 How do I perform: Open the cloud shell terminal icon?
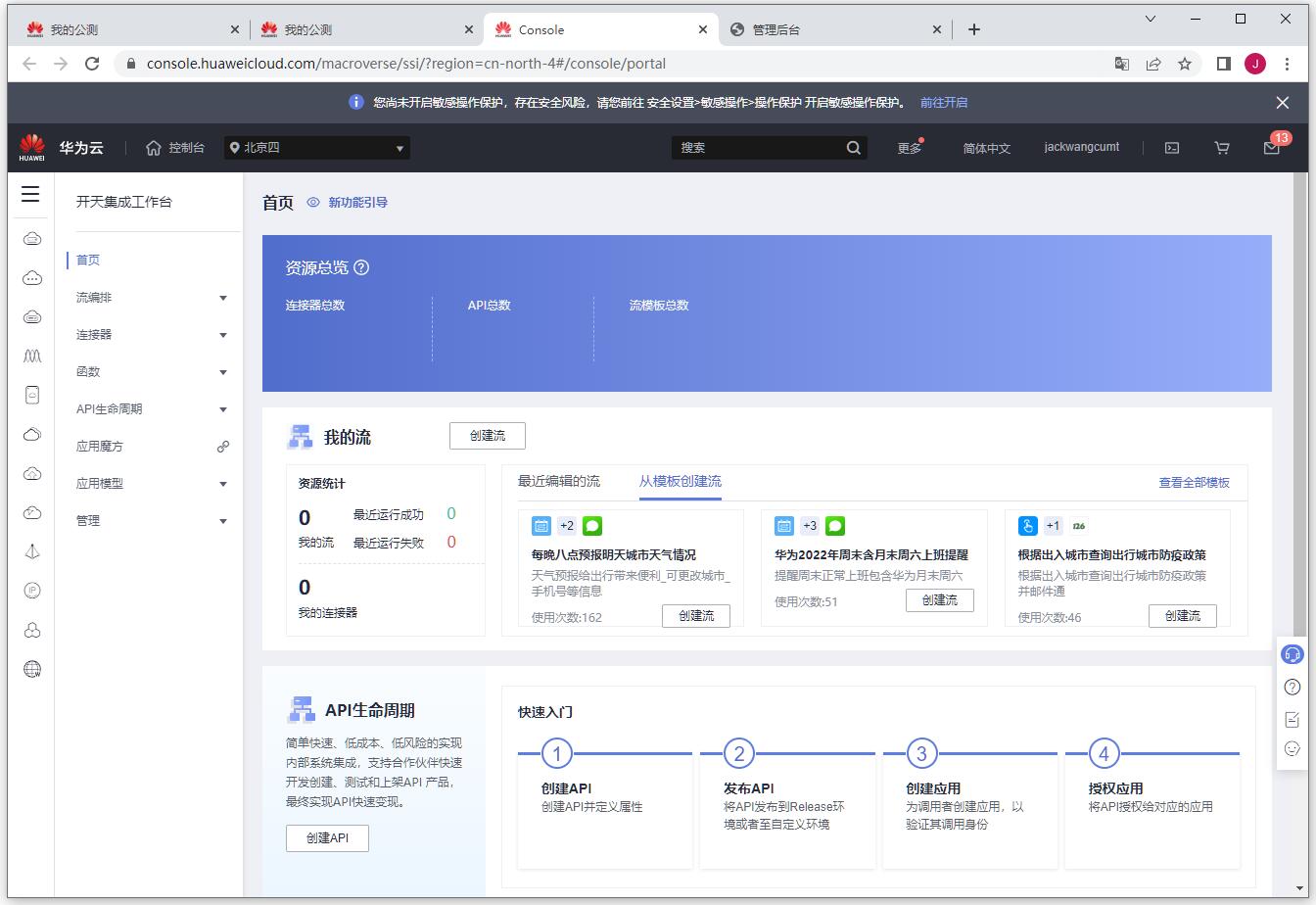point(1171,148)
